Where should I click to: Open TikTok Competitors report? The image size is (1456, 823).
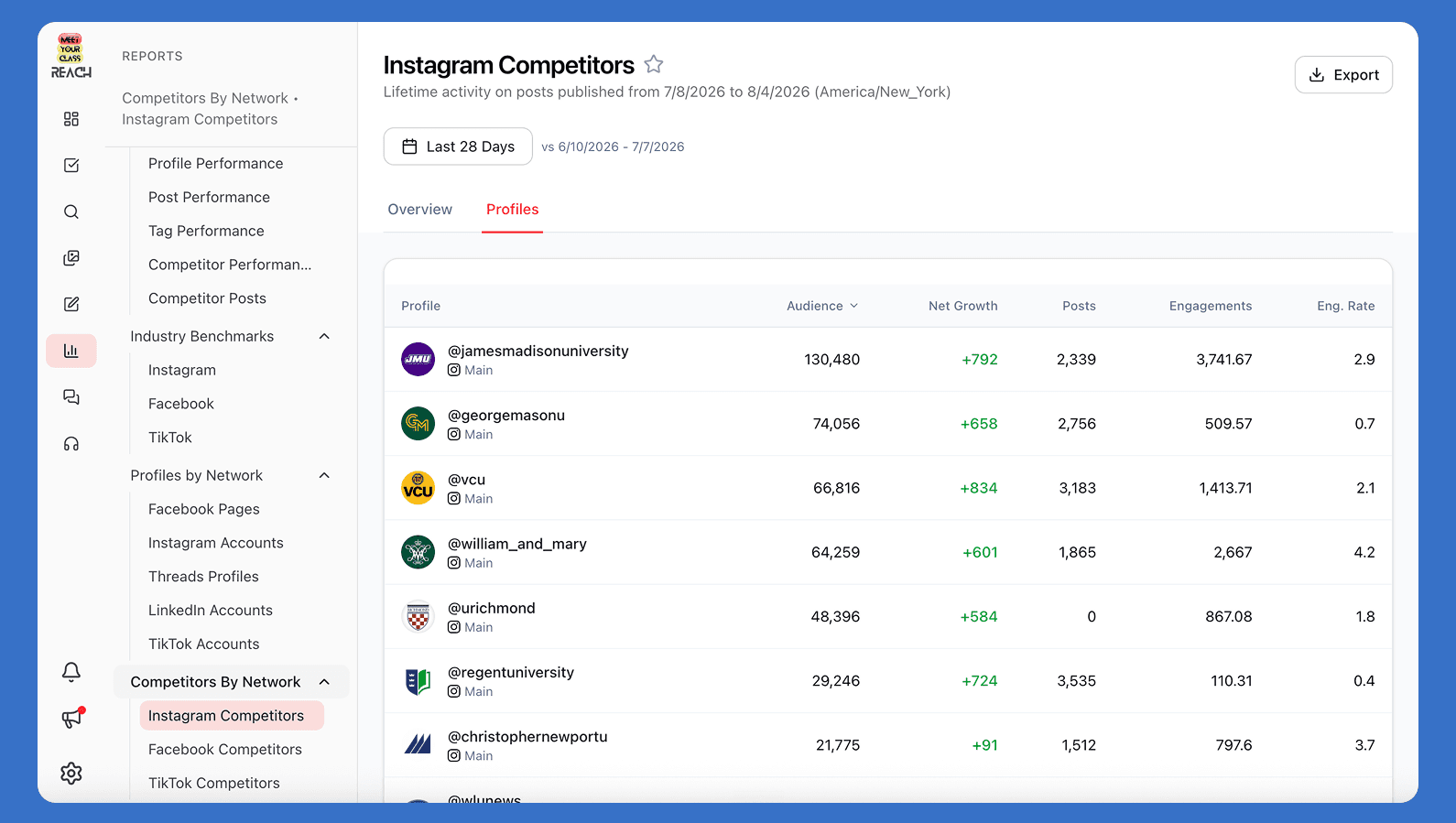214,784
